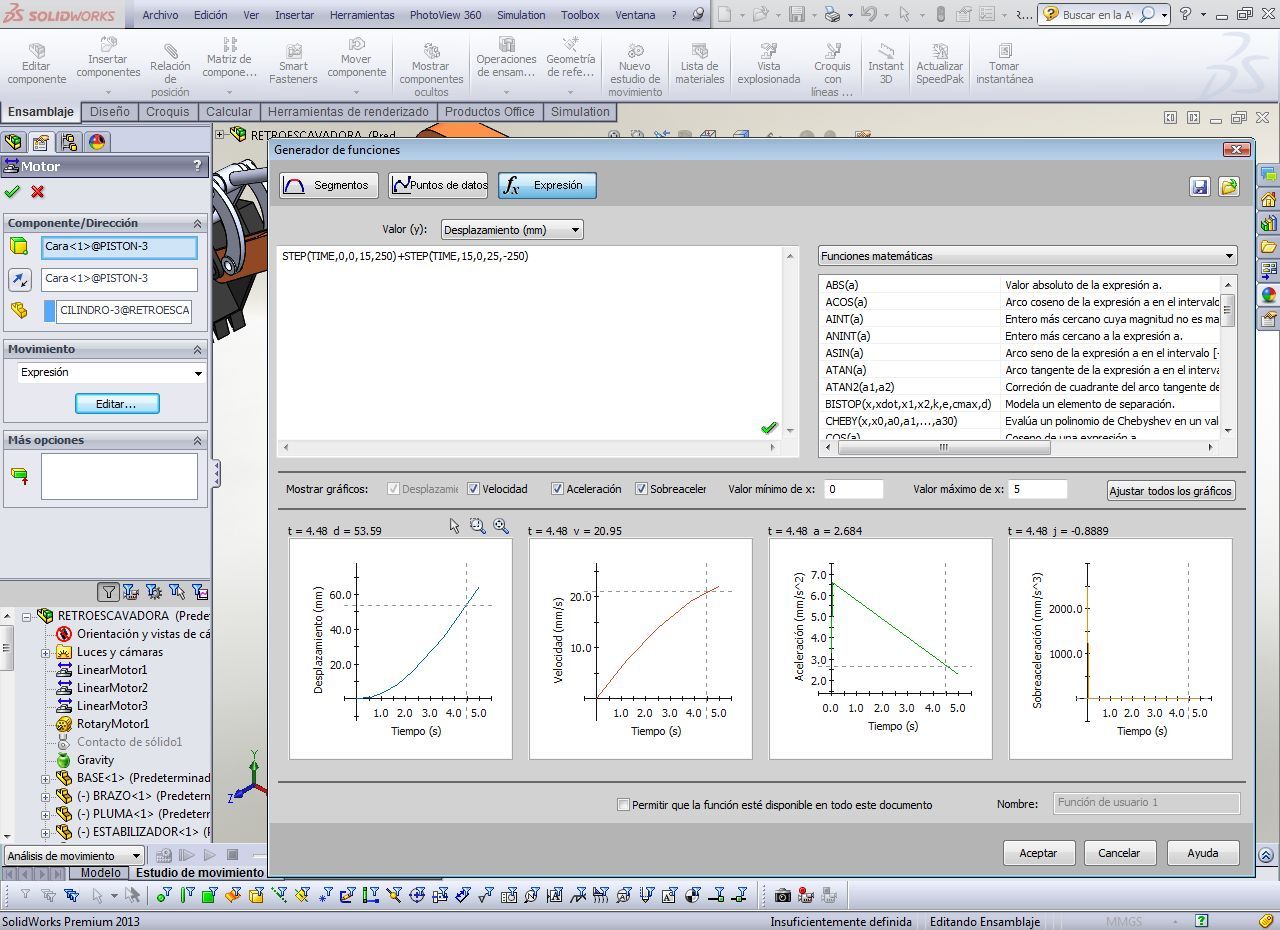Save the function with the floppy disk icon
Viewport: 1280px width, 930px height.
(1200, 186)
